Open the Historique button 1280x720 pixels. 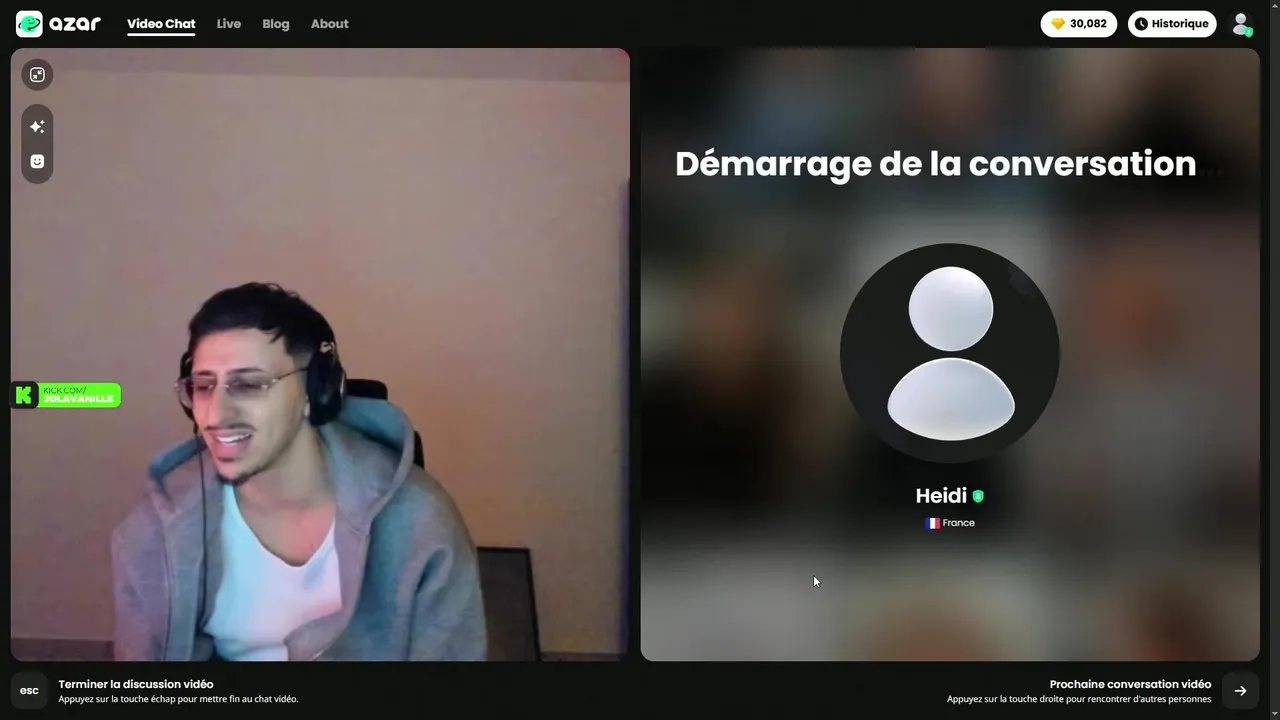[1172, 24]
